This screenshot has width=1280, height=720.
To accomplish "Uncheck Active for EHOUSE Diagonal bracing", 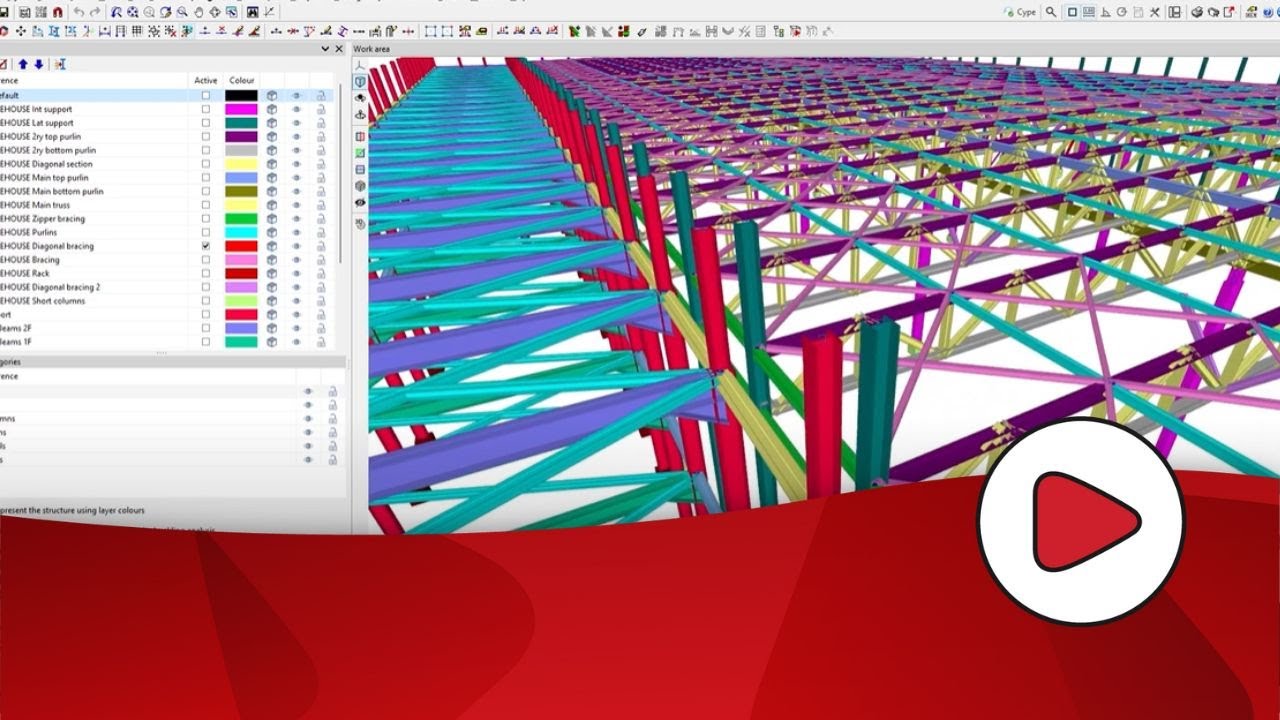I will click(x=205, y=245).
